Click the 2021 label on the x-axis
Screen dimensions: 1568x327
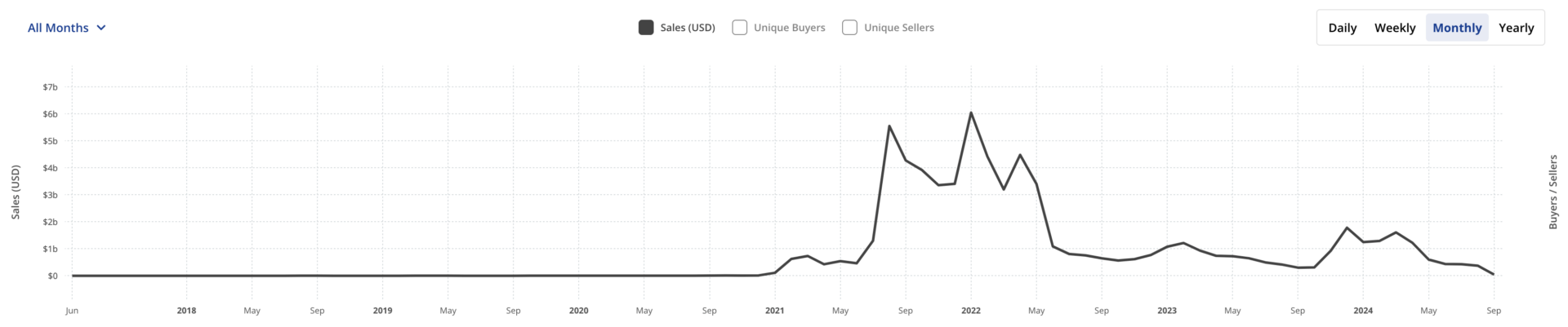point(774,311)
